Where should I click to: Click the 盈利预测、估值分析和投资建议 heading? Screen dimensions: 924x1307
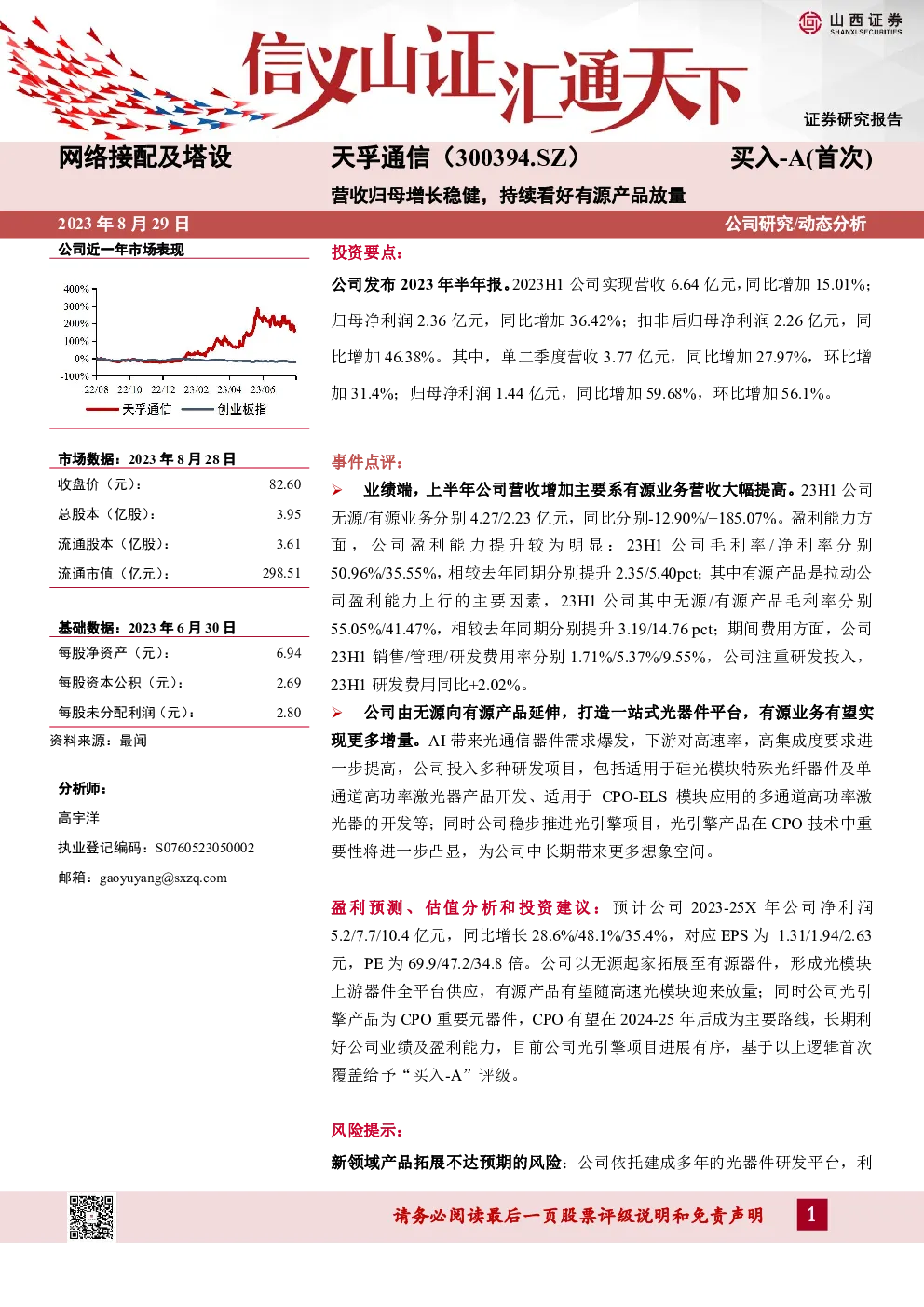[466, 907]
